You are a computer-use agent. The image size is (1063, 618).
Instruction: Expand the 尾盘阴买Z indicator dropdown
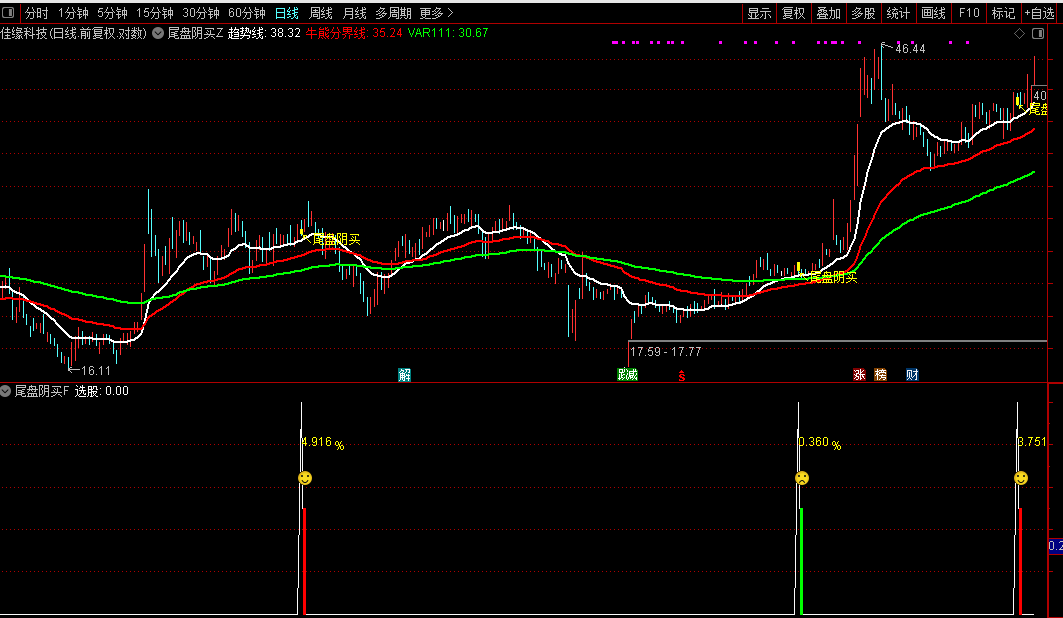[158, 33]
